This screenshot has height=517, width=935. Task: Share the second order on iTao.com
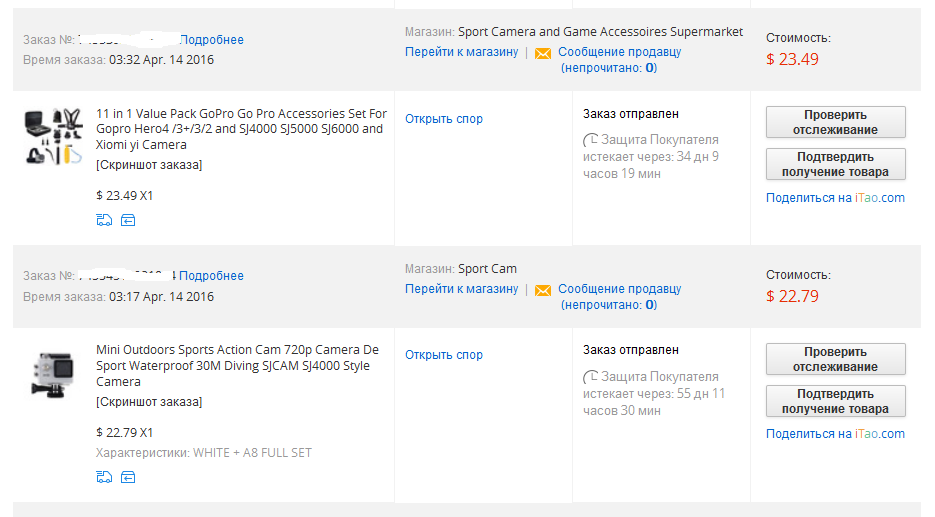coord(835,434)
